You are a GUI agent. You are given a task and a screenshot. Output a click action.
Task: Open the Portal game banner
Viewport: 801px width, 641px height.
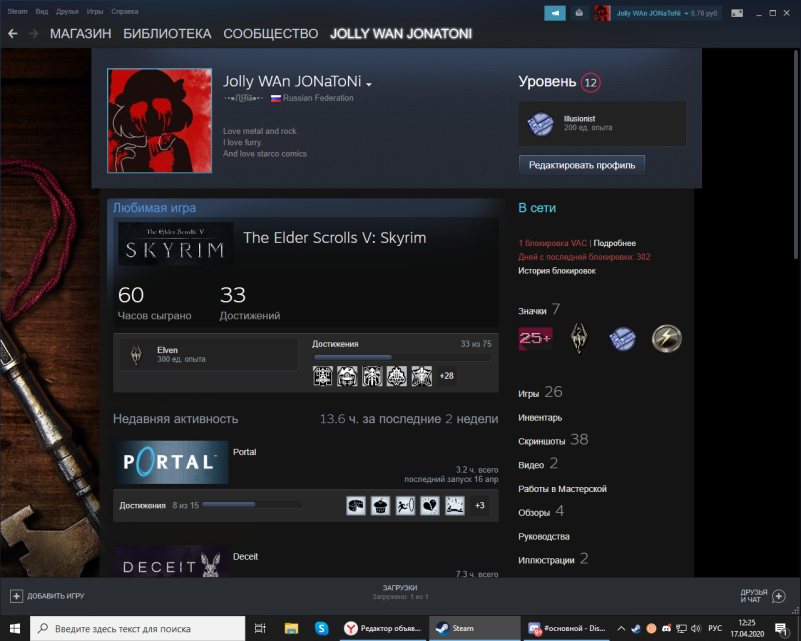pyautogui.click(x=171, y=462)
